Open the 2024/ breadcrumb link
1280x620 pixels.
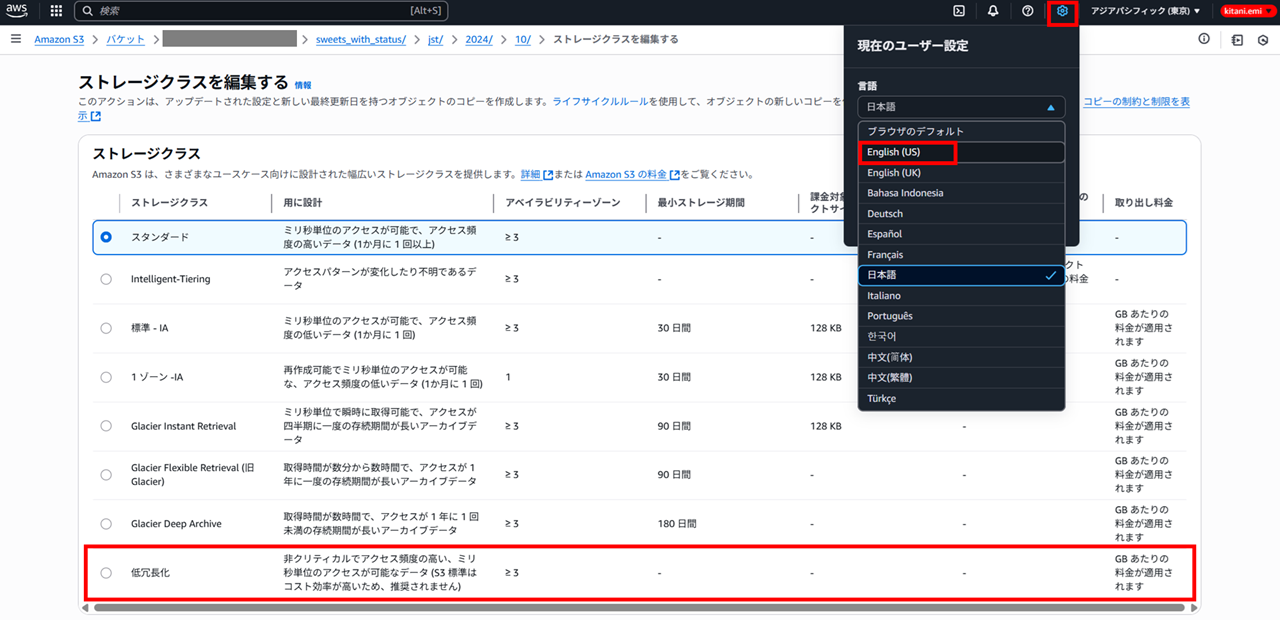coord(479,39)
